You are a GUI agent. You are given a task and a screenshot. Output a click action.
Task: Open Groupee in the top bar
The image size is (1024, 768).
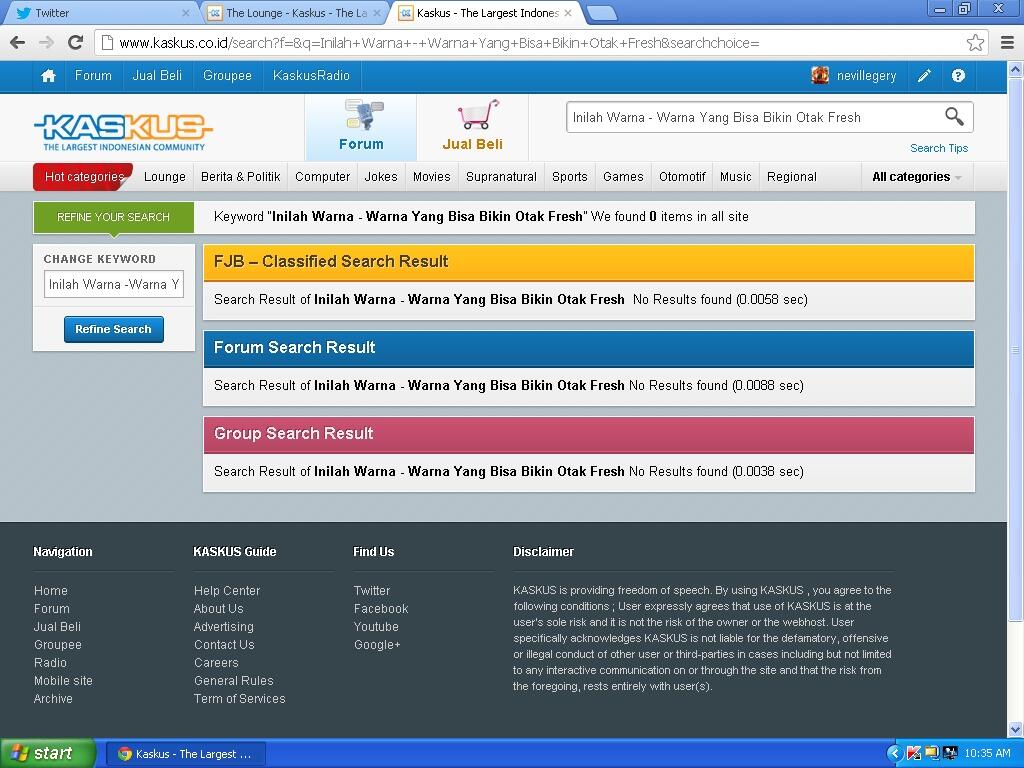pos(227,76)
